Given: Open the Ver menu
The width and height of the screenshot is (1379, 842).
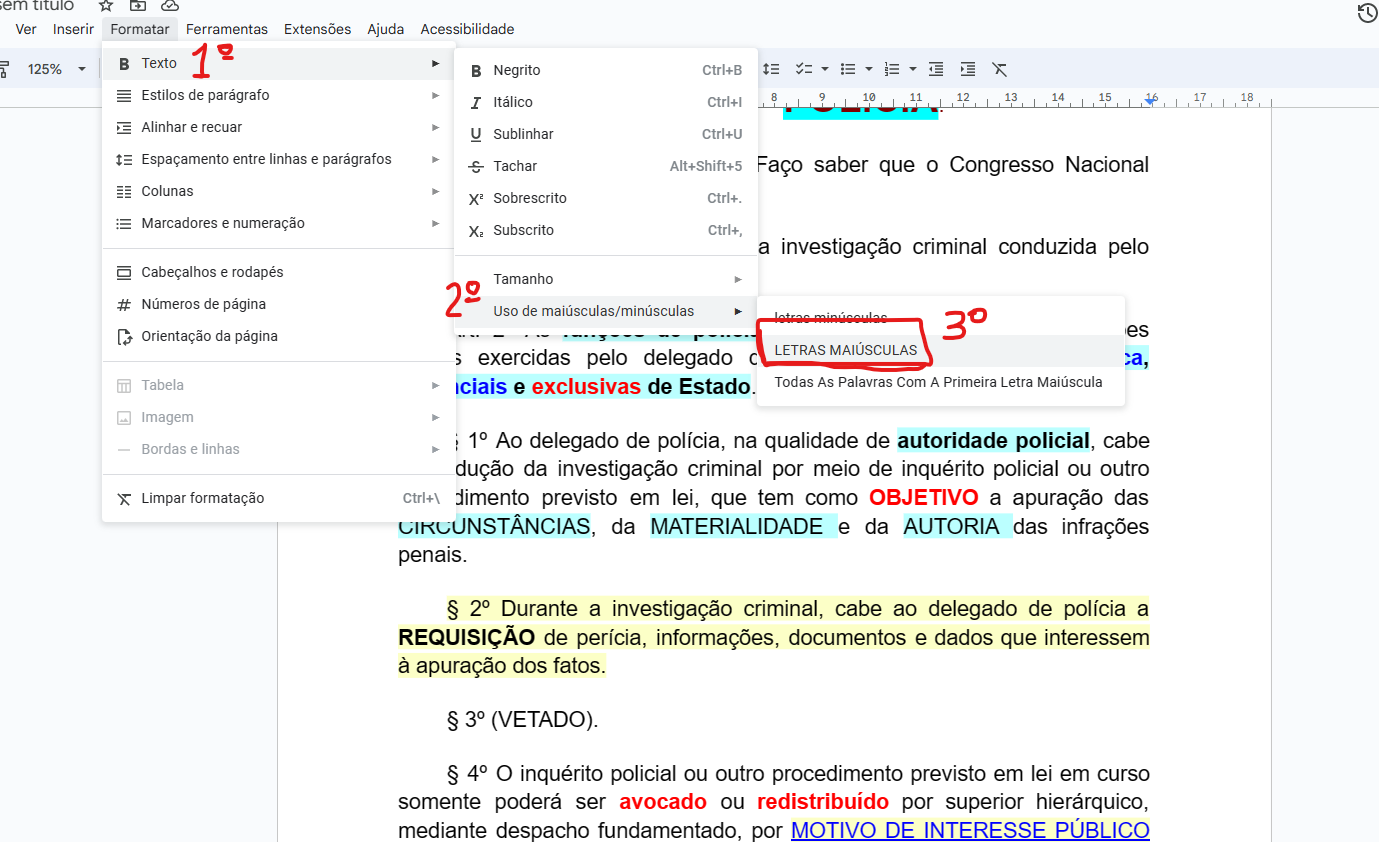Looking at the screenshot, I should coord(26,29).
